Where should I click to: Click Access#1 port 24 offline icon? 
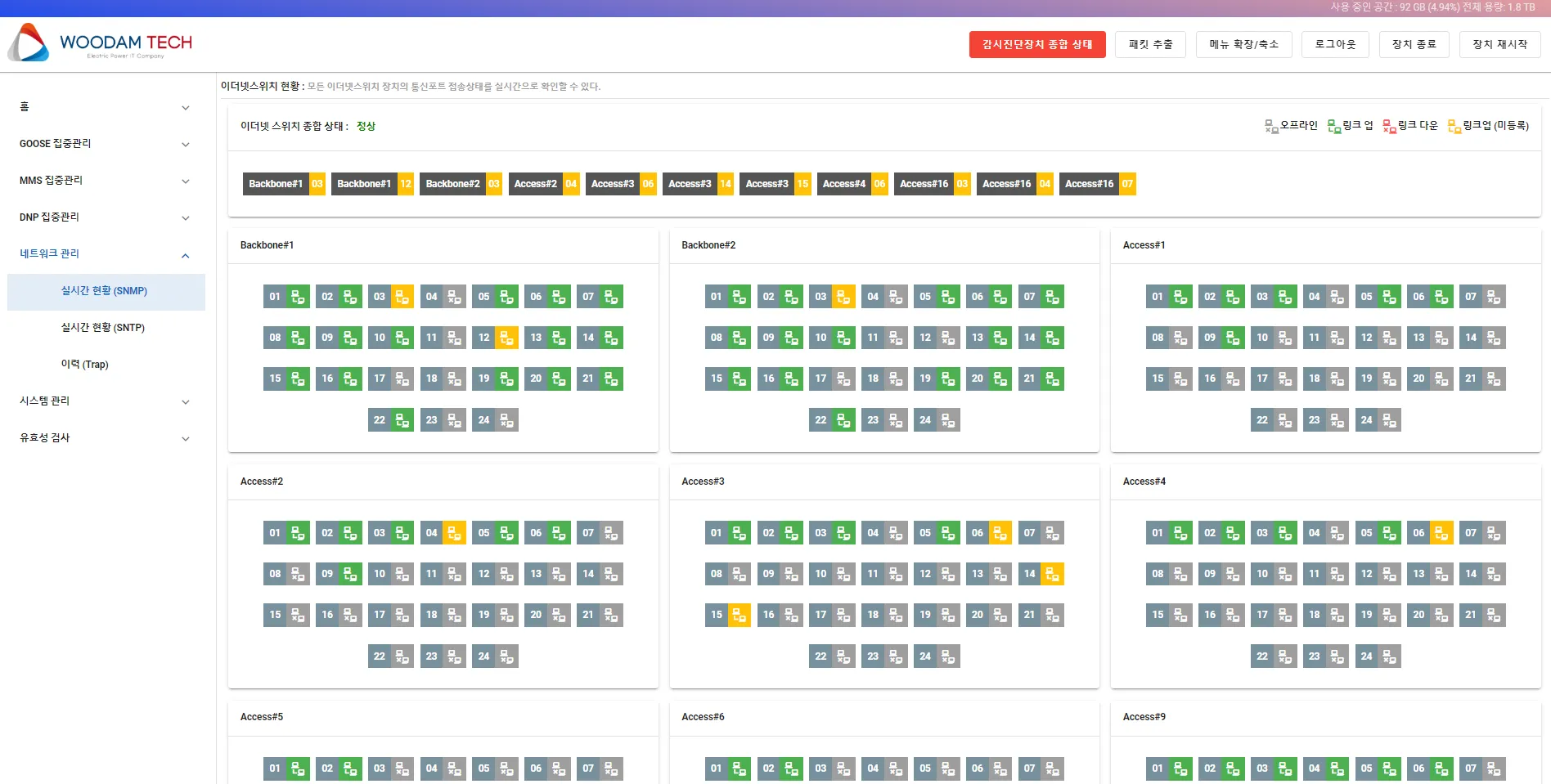1389,420
